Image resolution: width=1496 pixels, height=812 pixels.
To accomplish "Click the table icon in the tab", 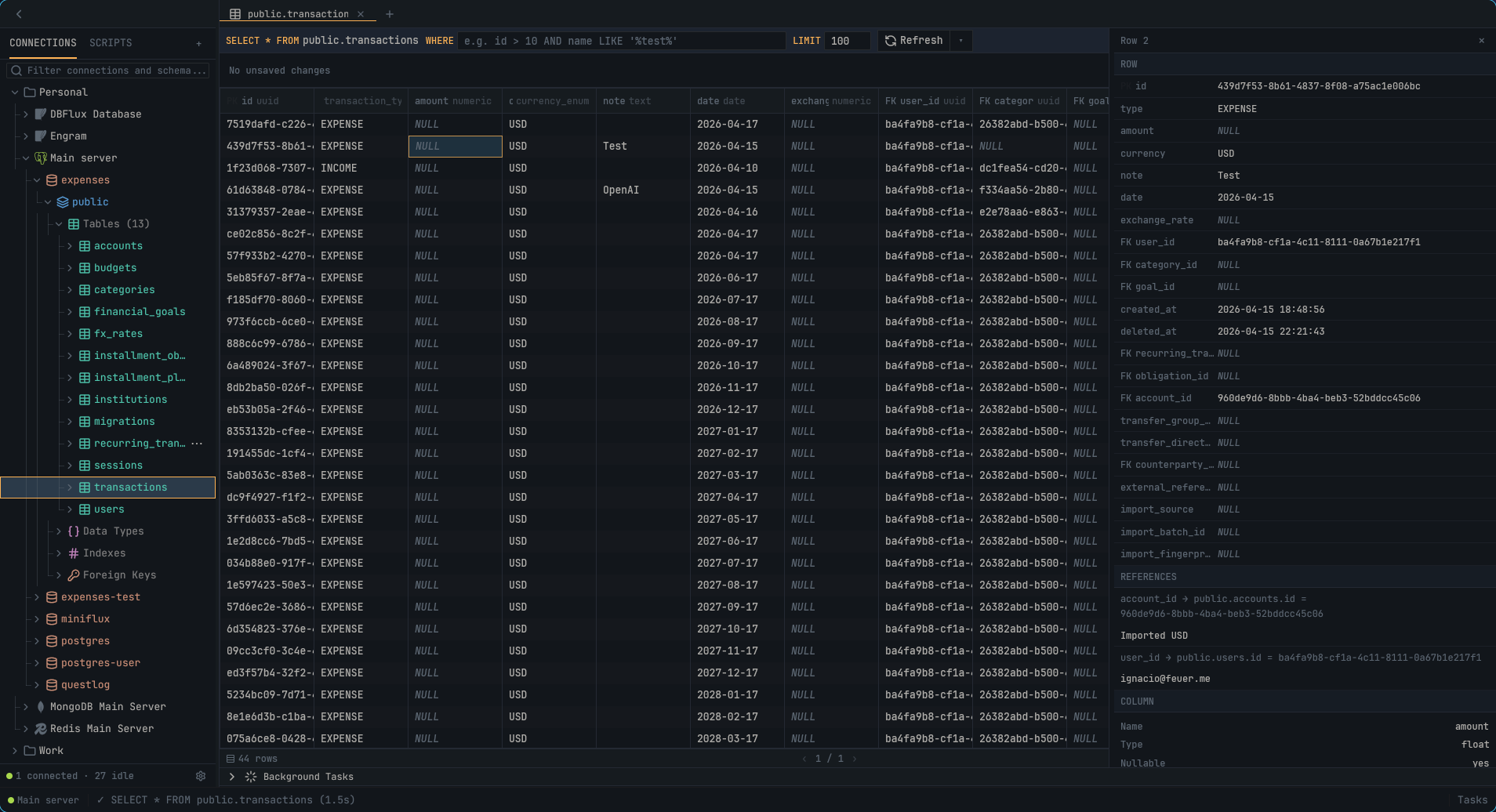I will [235, 14].
